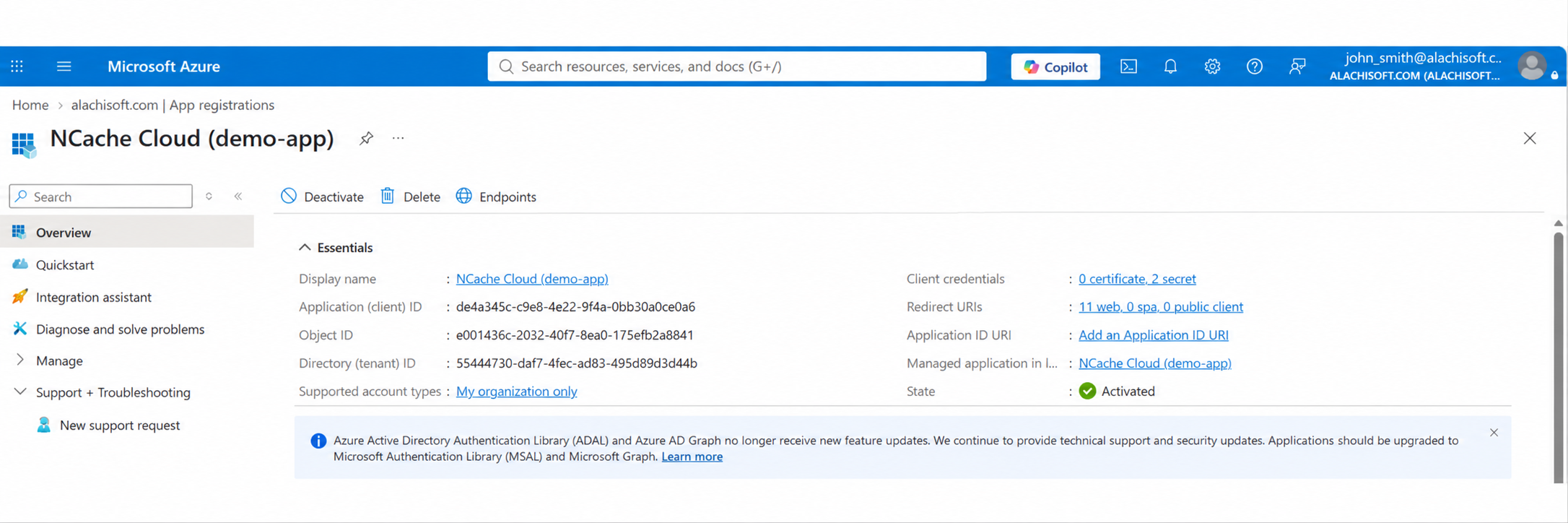The width and height of the screenshot is (1568, 523).
Task: Open the Azure apps grid launcher
Action: [17, 66]
